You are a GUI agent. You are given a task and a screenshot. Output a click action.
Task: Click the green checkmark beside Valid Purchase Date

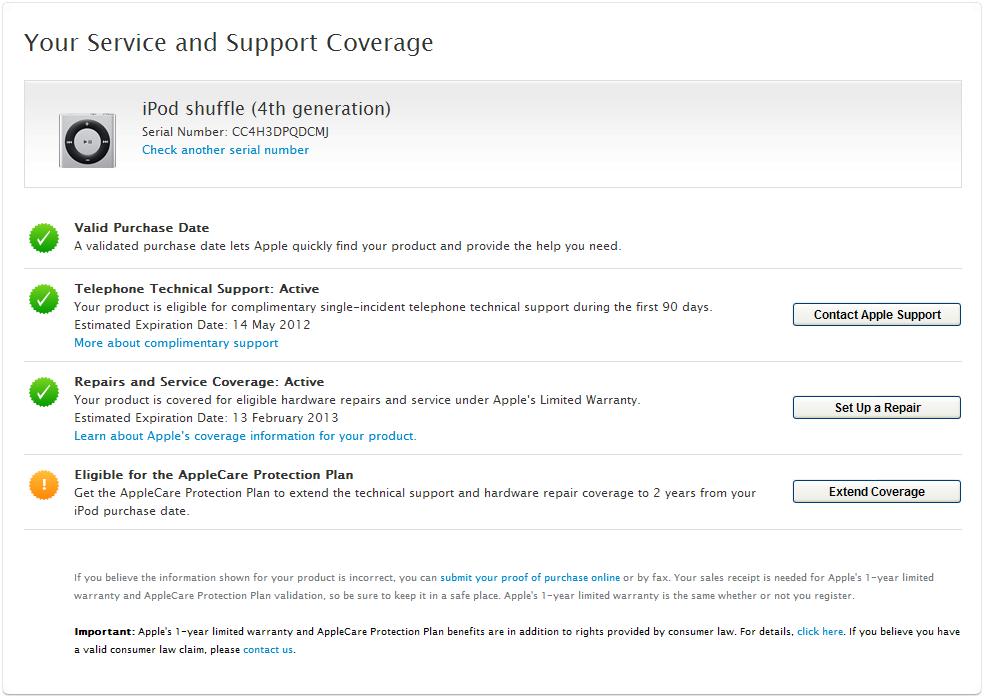point(44,238)
